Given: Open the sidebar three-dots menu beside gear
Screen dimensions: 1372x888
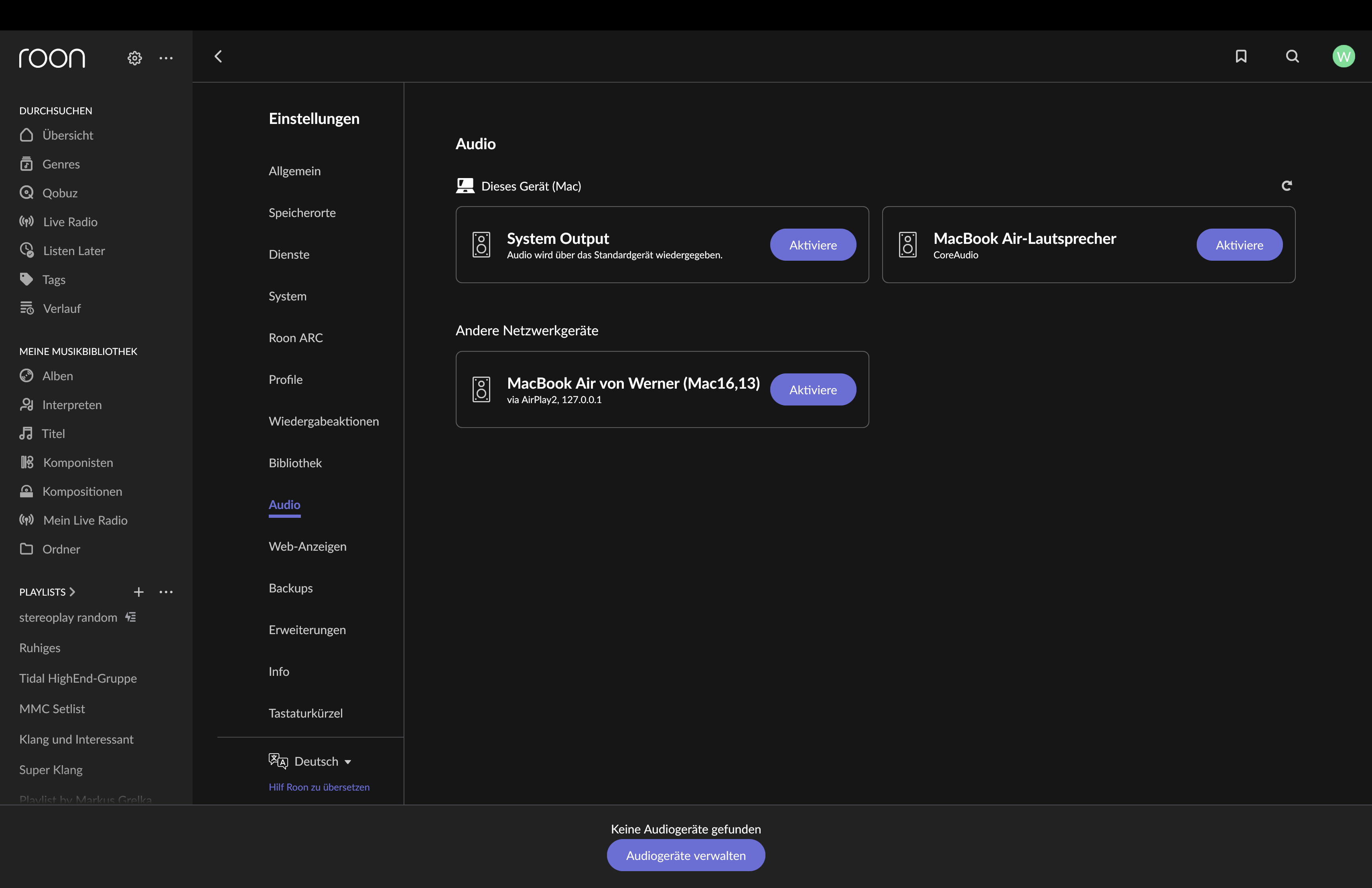Looking at the screenshot, I should pyautogui.click(x=166, y=58).
